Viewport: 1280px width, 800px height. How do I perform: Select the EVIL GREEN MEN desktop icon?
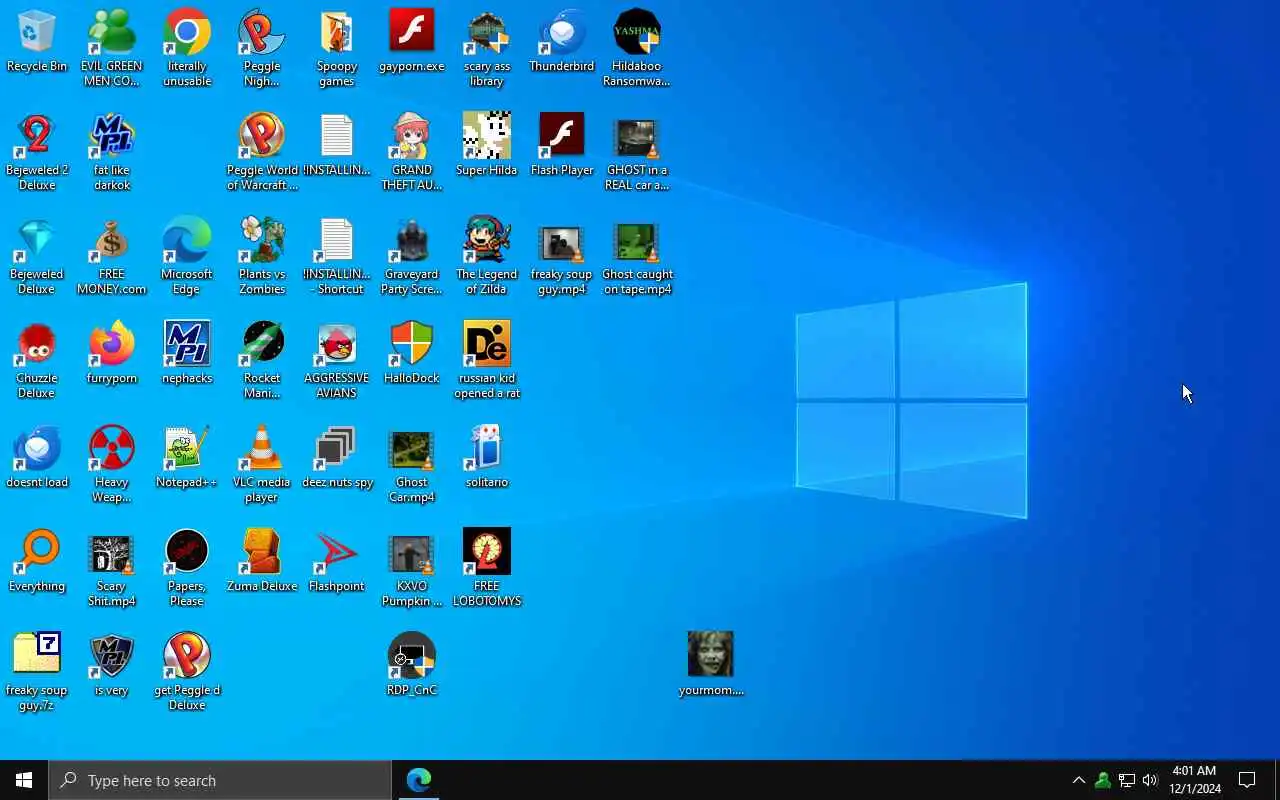coord(112,33)
